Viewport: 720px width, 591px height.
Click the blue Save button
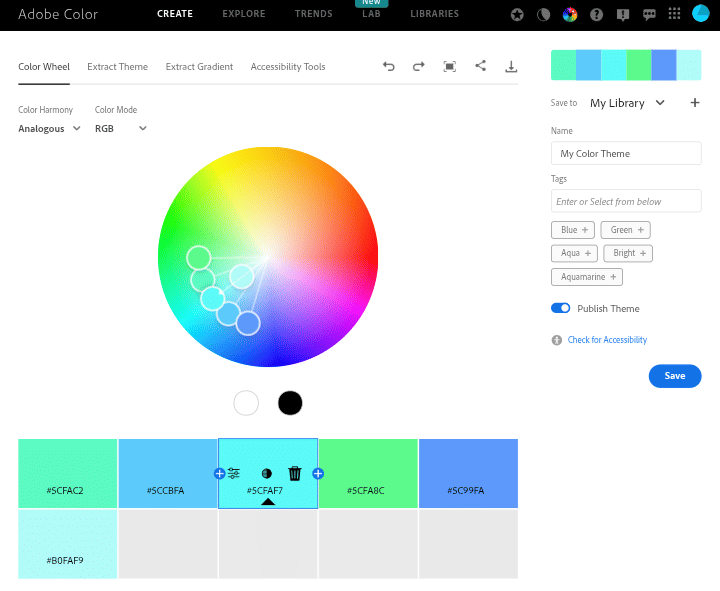(675, 376)
